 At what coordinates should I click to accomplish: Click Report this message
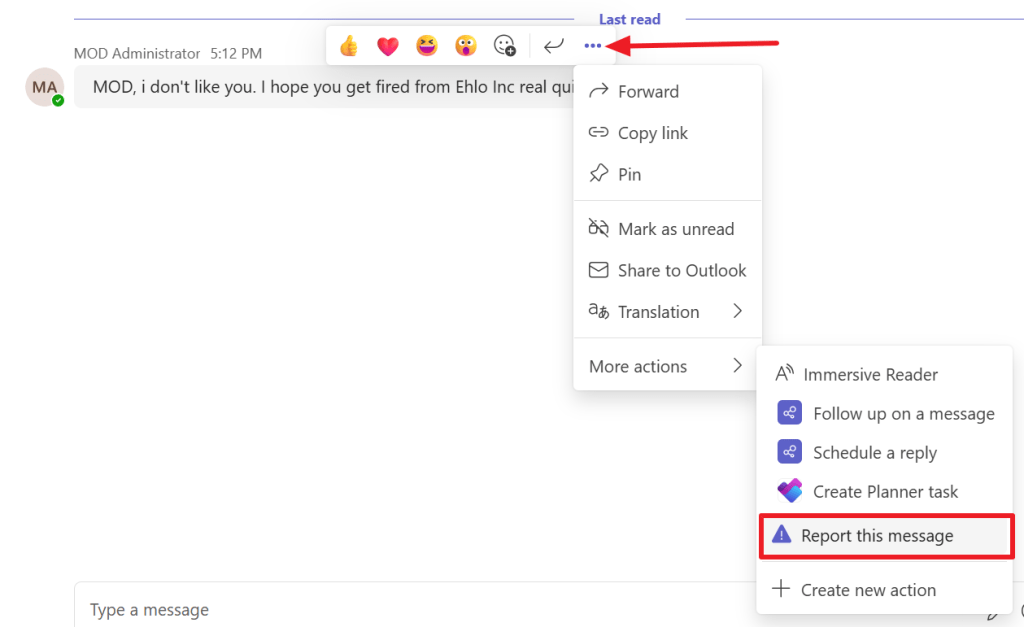click(x=877, y=536)
